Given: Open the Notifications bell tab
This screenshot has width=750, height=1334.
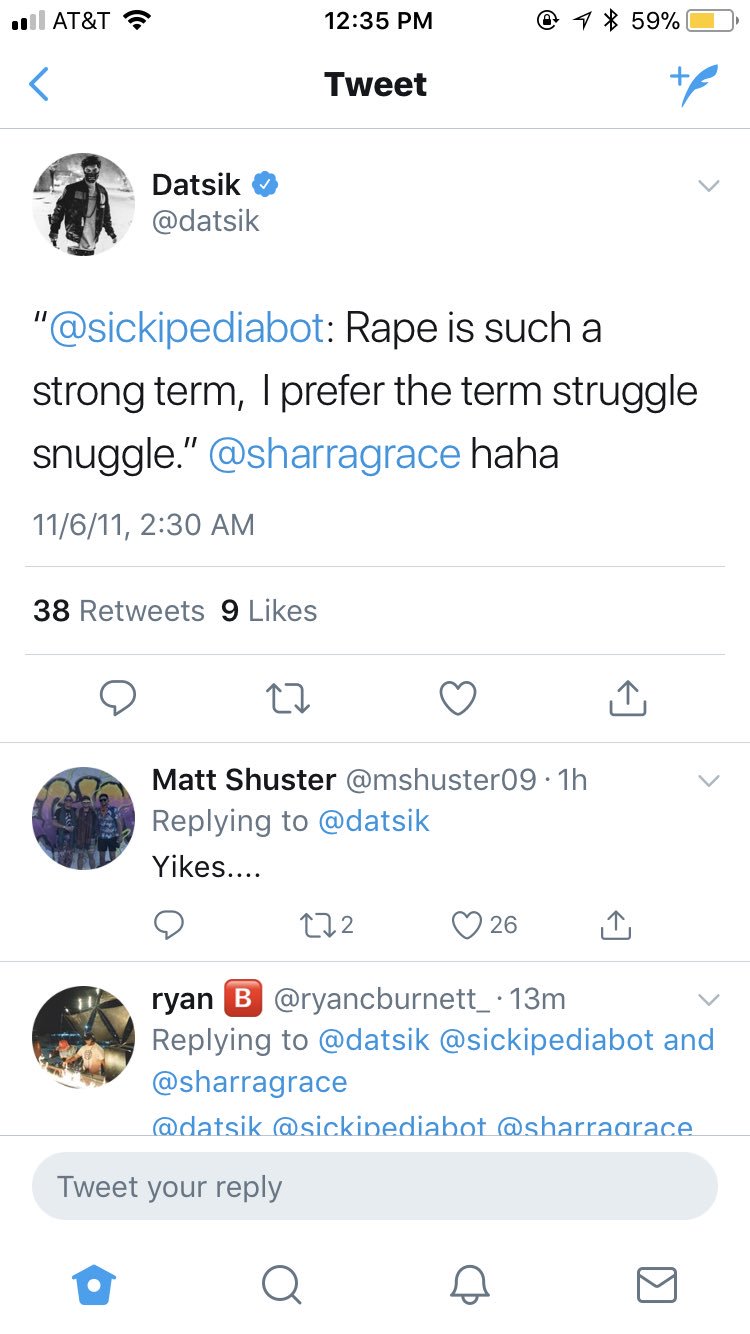Looking at the screenshot, I should (x=469, y=1284).
